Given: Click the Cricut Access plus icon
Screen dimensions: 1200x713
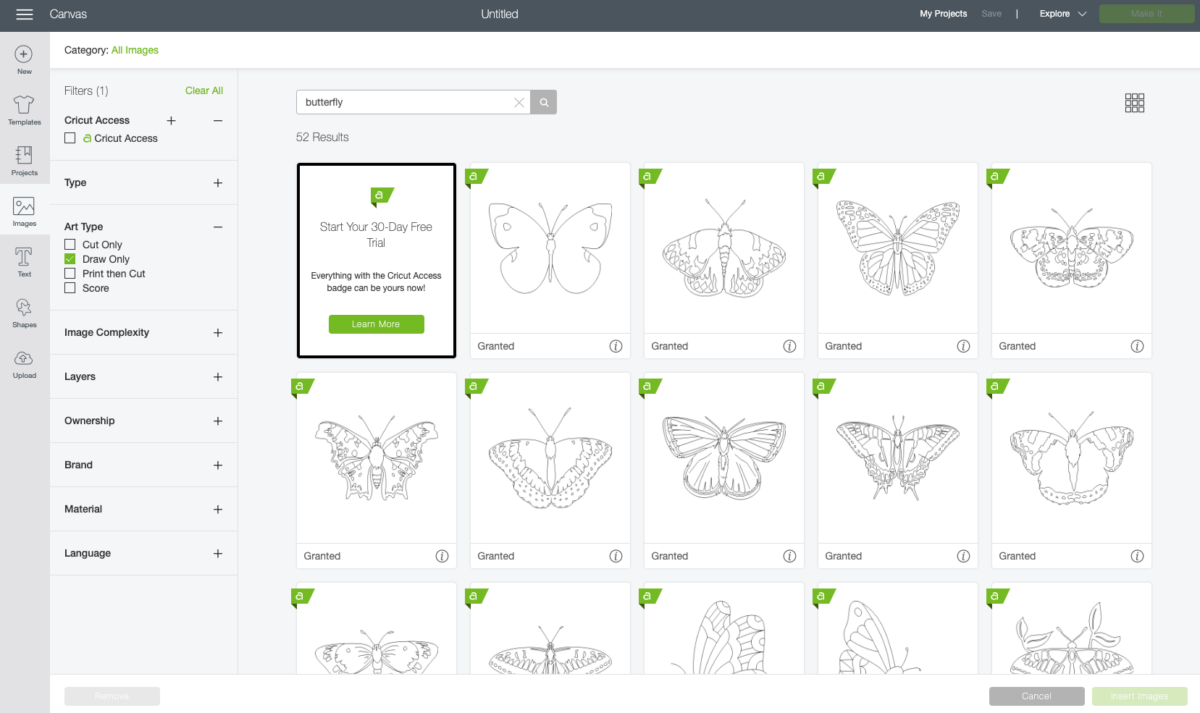Looking at the screenshot, I should click(x=171, y=120).
